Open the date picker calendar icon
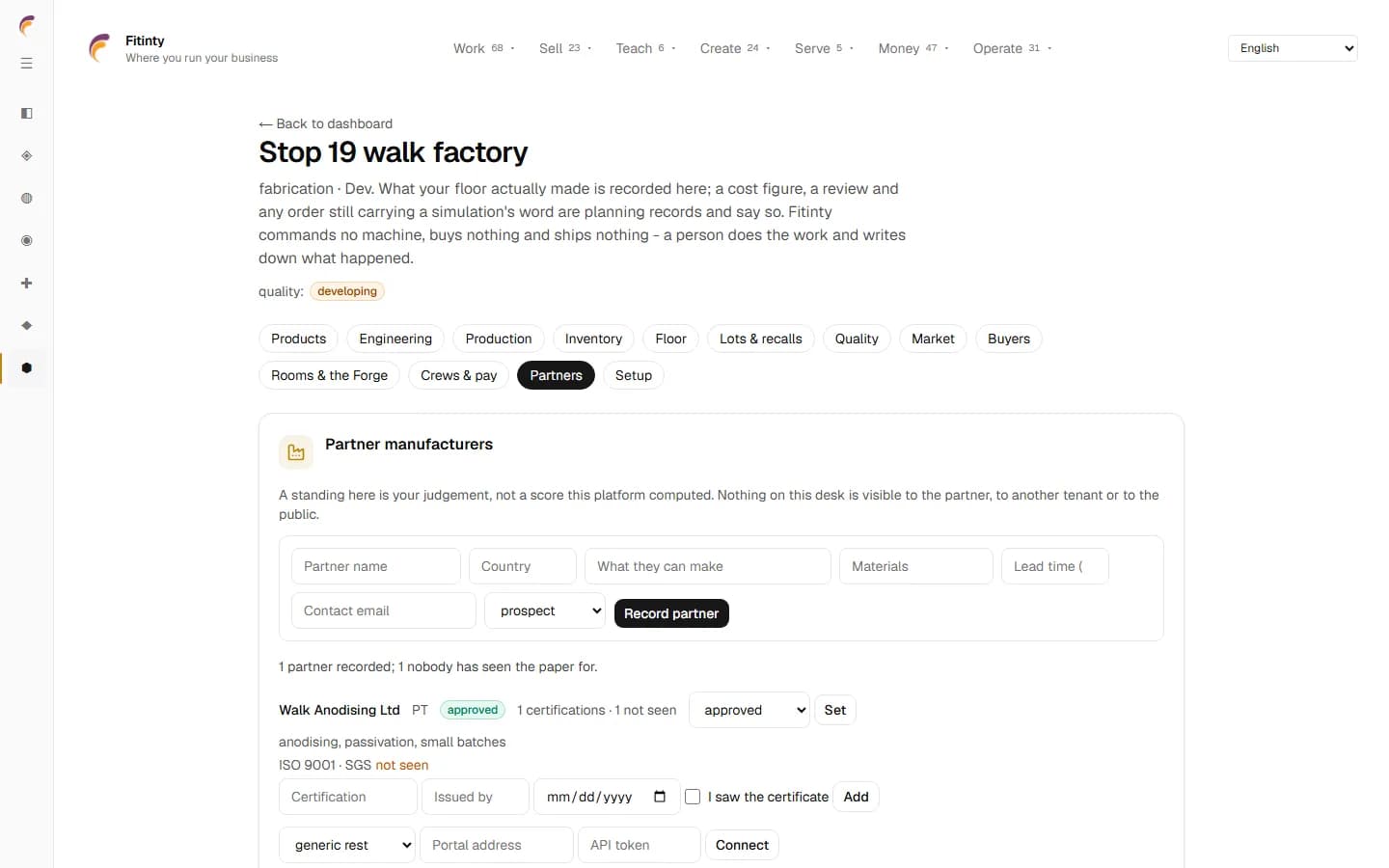This screenshot has width=1389, height=868. coord(660,797)
